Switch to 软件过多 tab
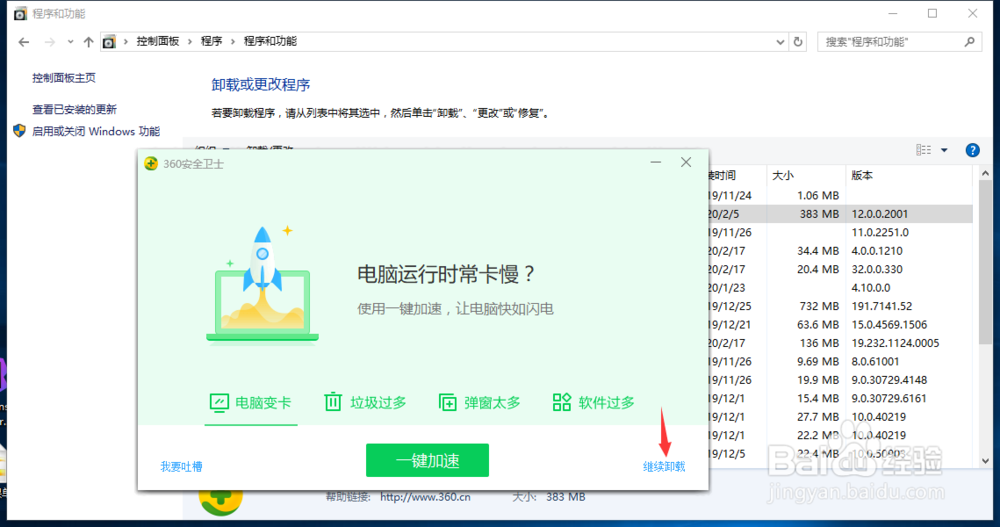The width and height of the screenshot is (1000, 527). pyautogui.click(x=594, y=403)
